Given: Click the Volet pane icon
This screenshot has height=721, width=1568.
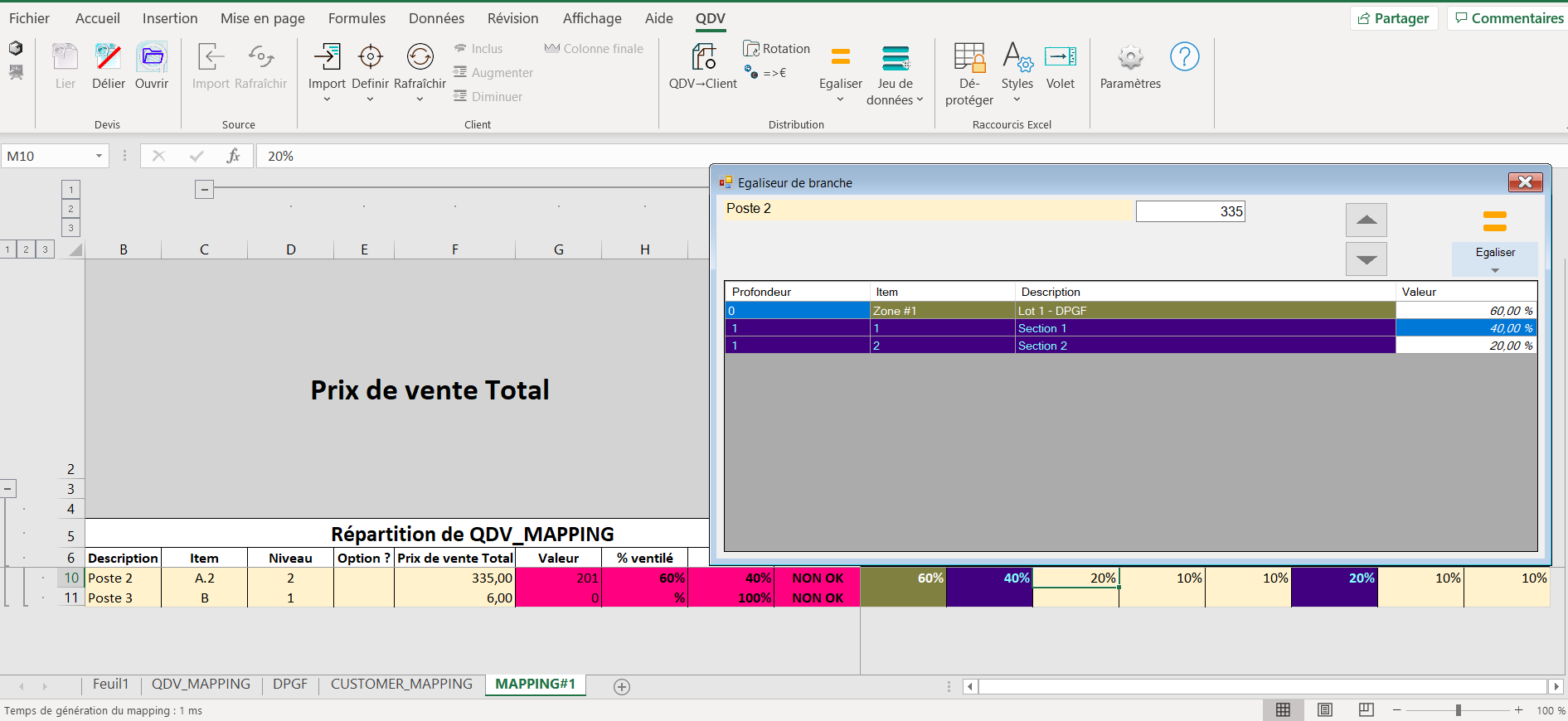Looking at the screenshot, I should click(1060, 57).
